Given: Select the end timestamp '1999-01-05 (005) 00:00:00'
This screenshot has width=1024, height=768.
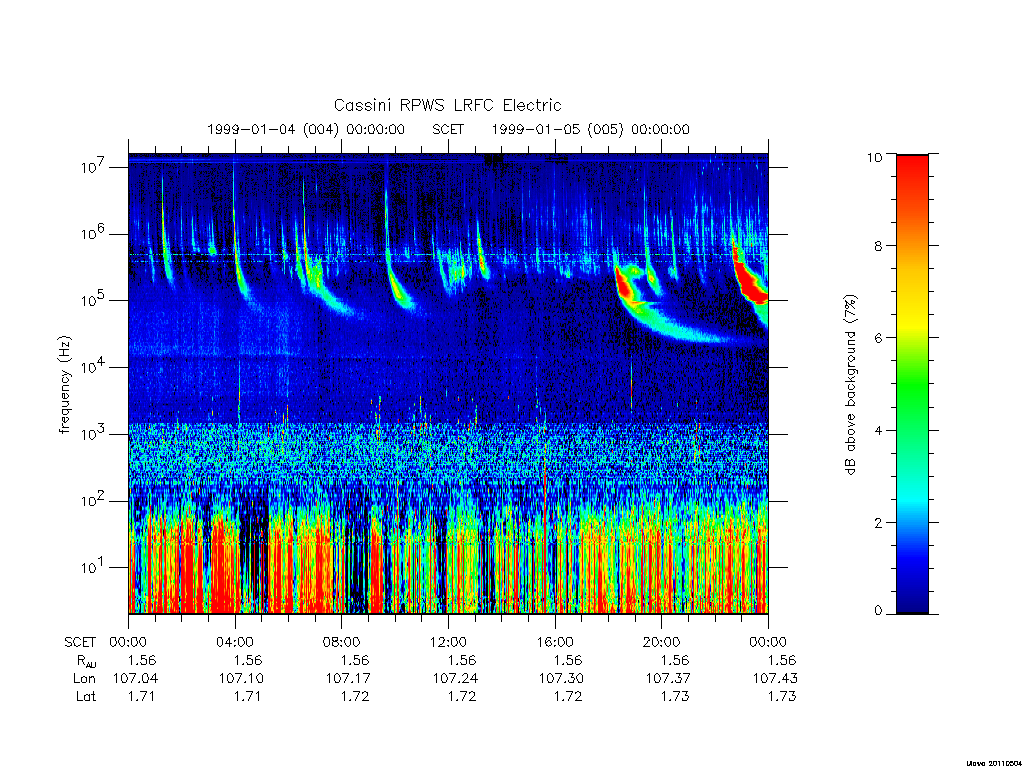Looking at the screenshot, I should [590, 129].
